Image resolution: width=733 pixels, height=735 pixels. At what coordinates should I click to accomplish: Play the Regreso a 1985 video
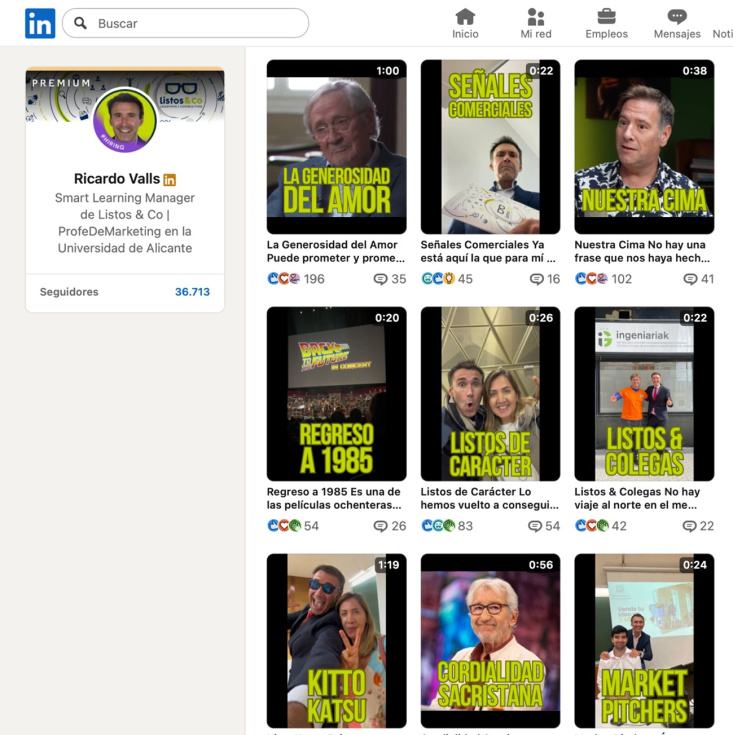(336, 393)
